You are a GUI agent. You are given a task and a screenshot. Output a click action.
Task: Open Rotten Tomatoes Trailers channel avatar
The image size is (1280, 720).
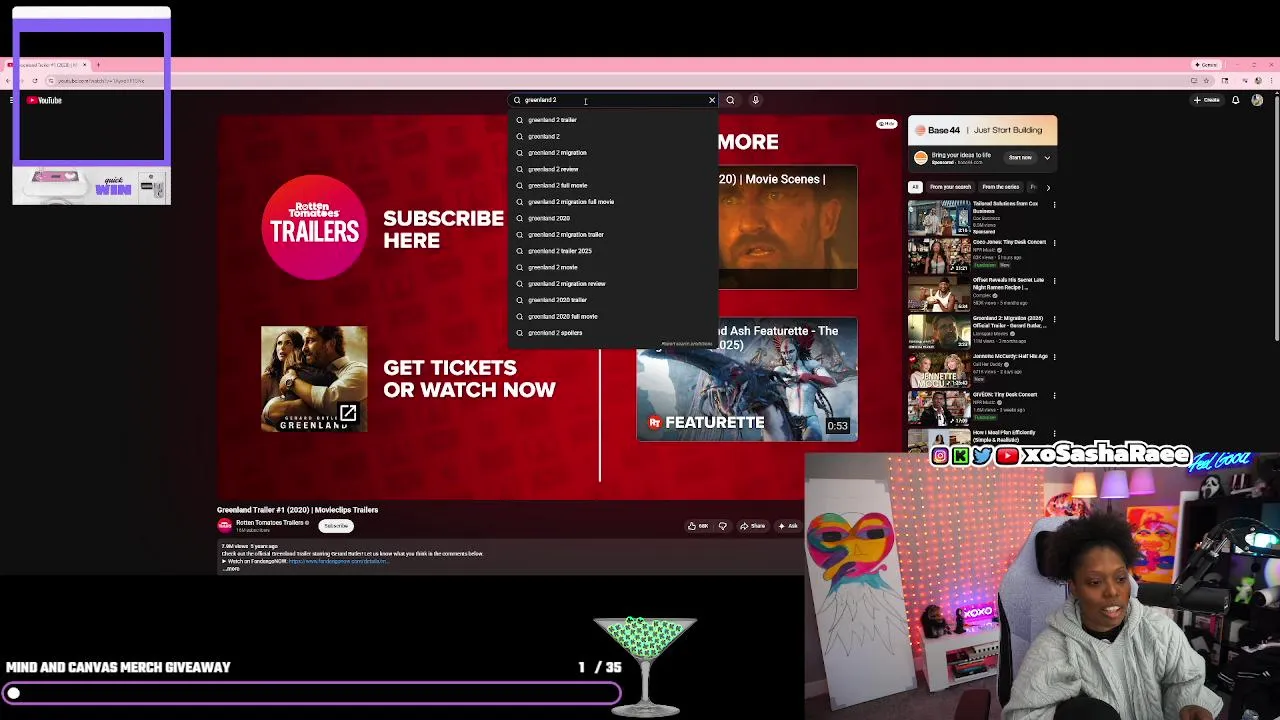[225, 526]
